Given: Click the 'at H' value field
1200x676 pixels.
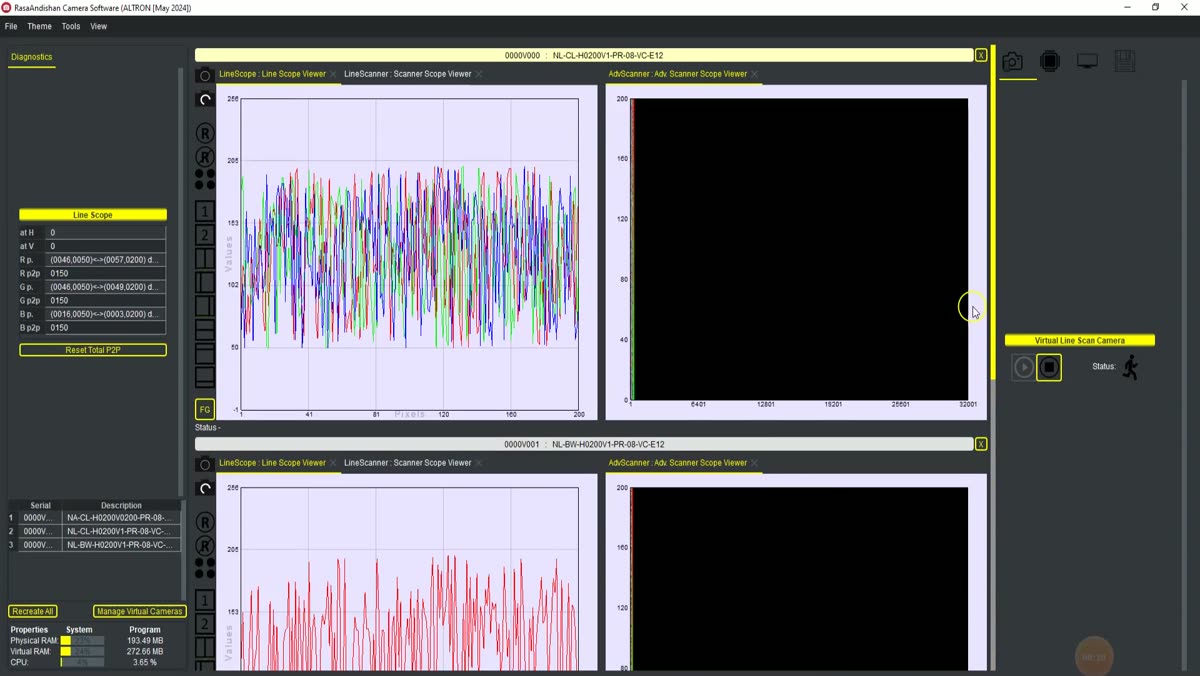Looking at the screenshot, I should pos(105,232).
